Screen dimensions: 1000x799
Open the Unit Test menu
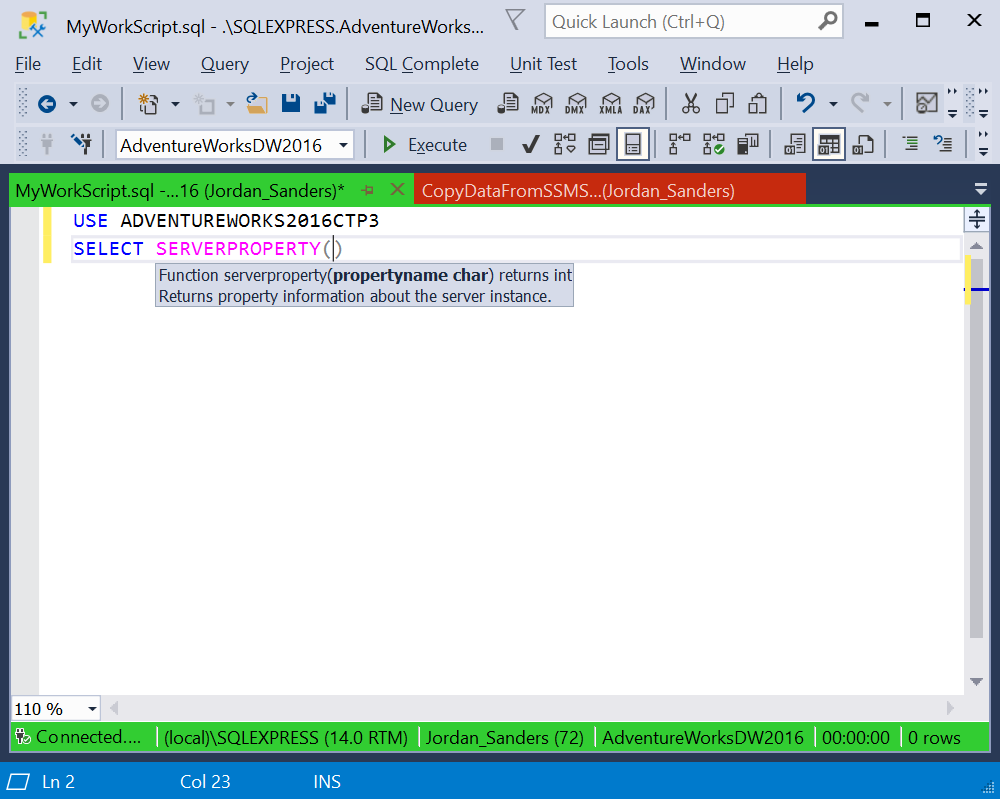point(543,64)
